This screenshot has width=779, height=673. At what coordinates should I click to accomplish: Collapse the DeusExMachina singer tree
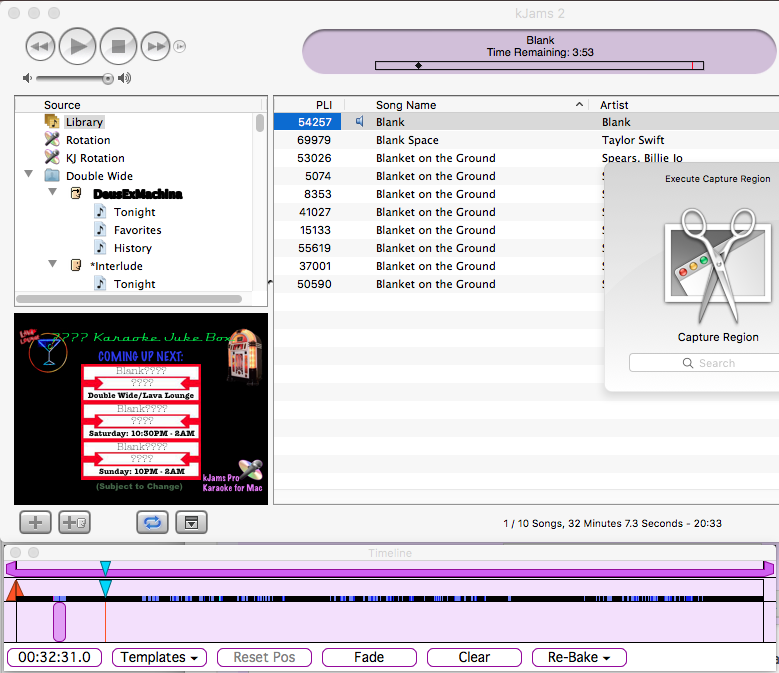pyautogui.click(x=51, y=194)
